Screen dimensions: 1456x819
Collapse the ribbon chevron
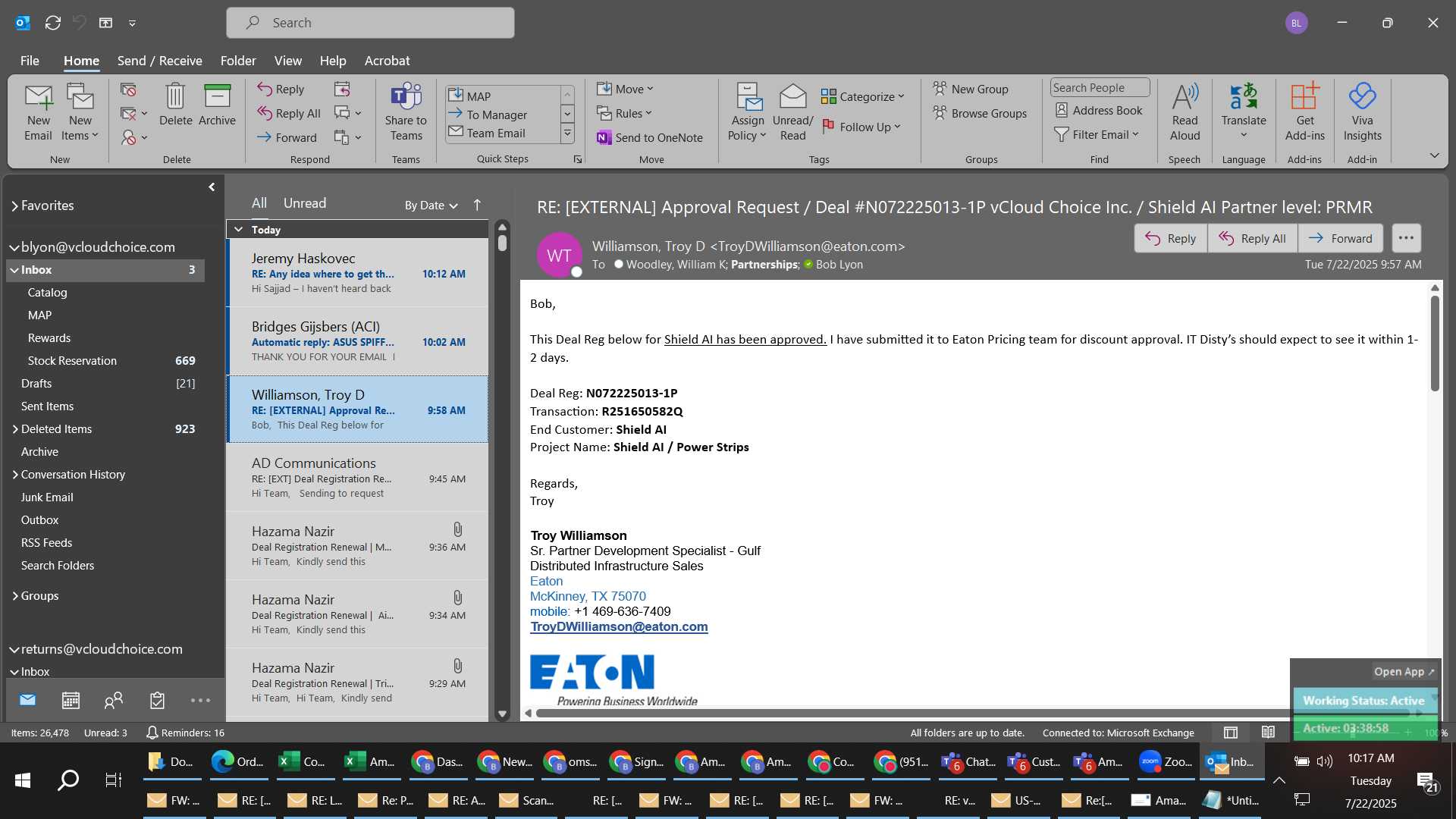pos(1434,156)
